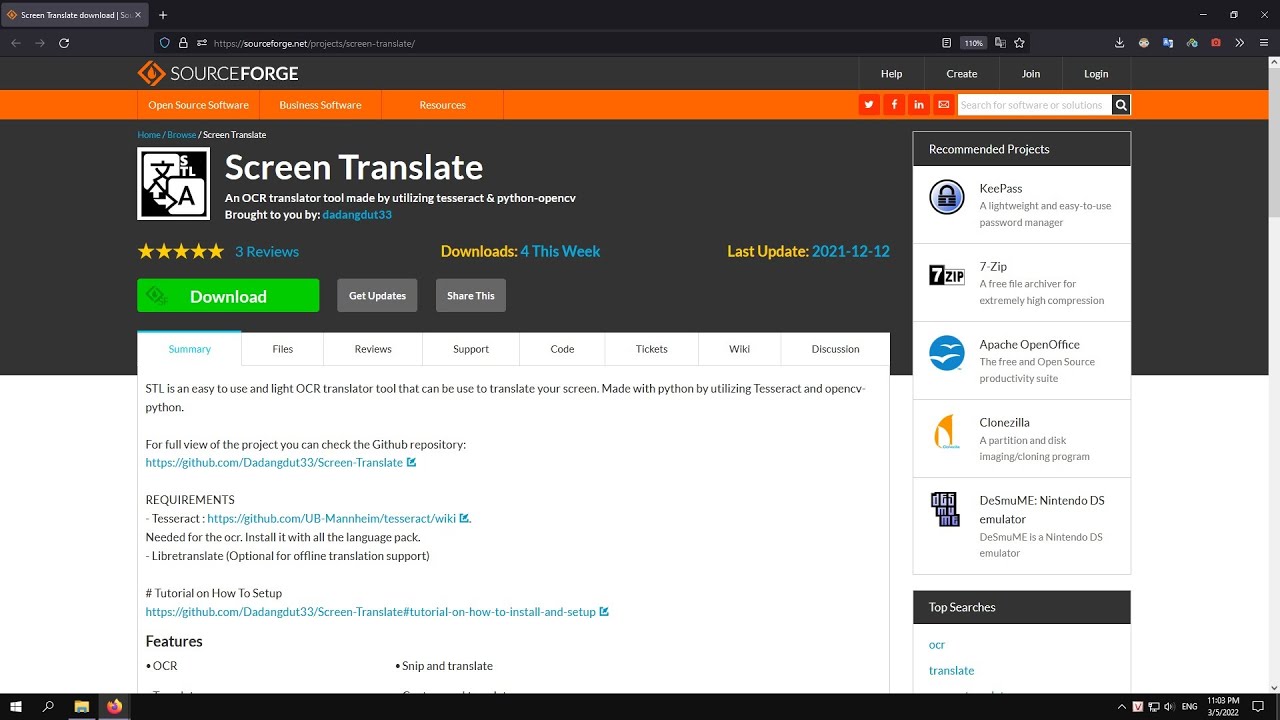The height and width of the screenshot is (720, 1280).
Task: Select the Summary tab
Action: point(189,349)
